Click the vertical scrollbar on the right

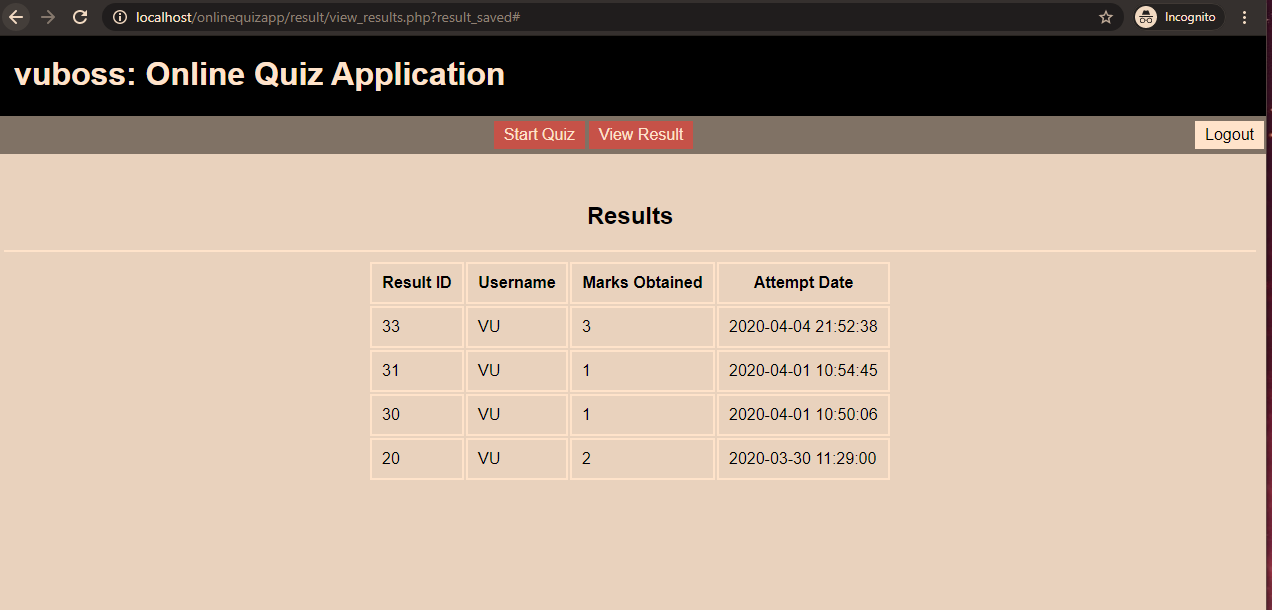pyautogui.click(x=1266, y=300)
